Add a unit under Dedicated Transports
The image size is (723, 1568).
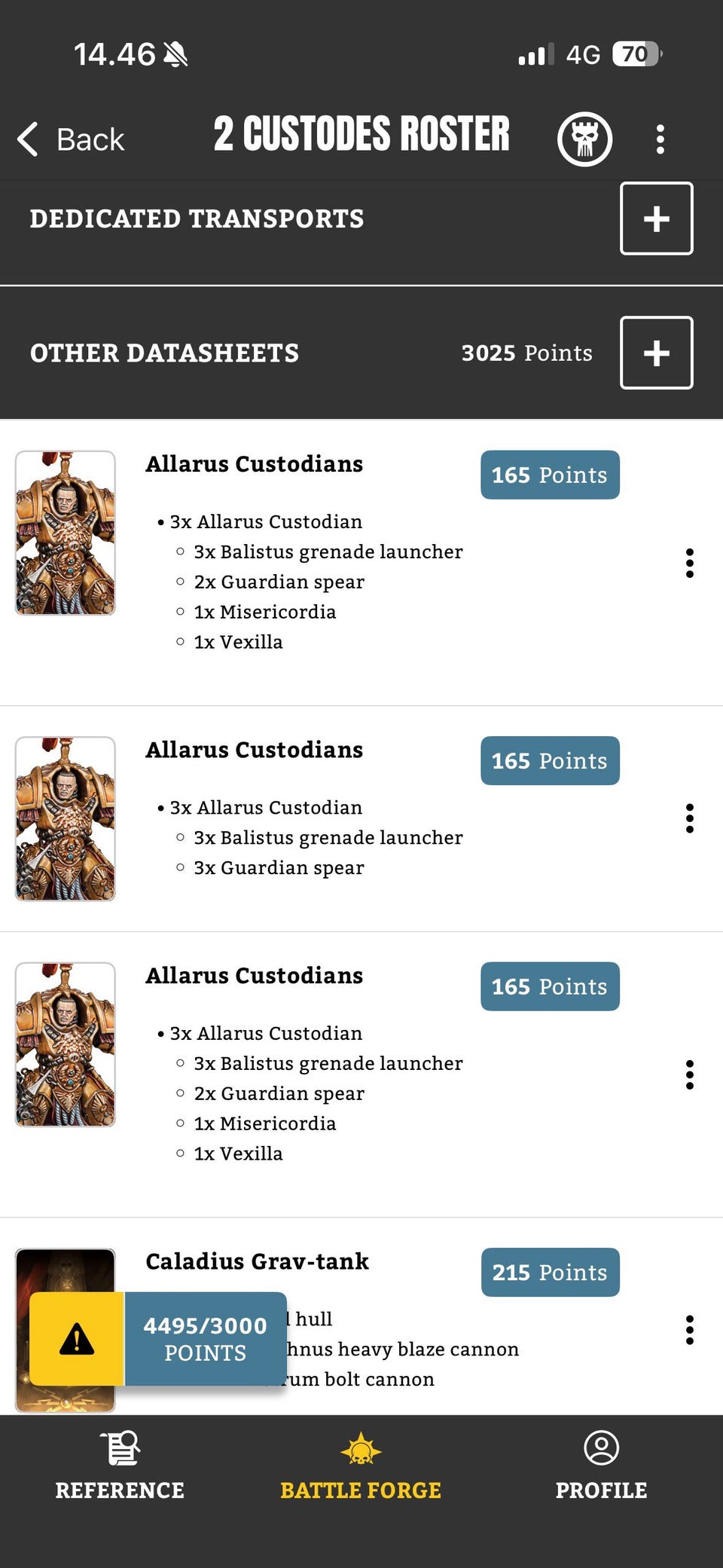click(656, 219)
